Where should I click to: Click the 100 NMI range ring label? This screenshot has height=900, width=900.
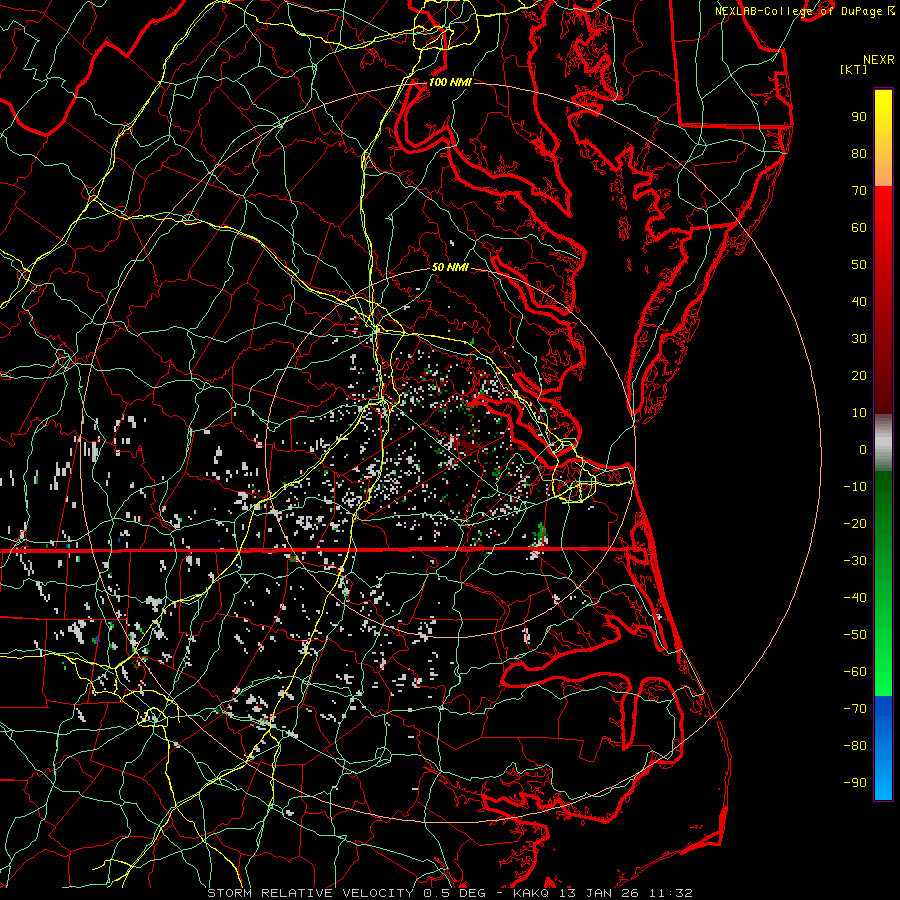(x=450, y=83)
